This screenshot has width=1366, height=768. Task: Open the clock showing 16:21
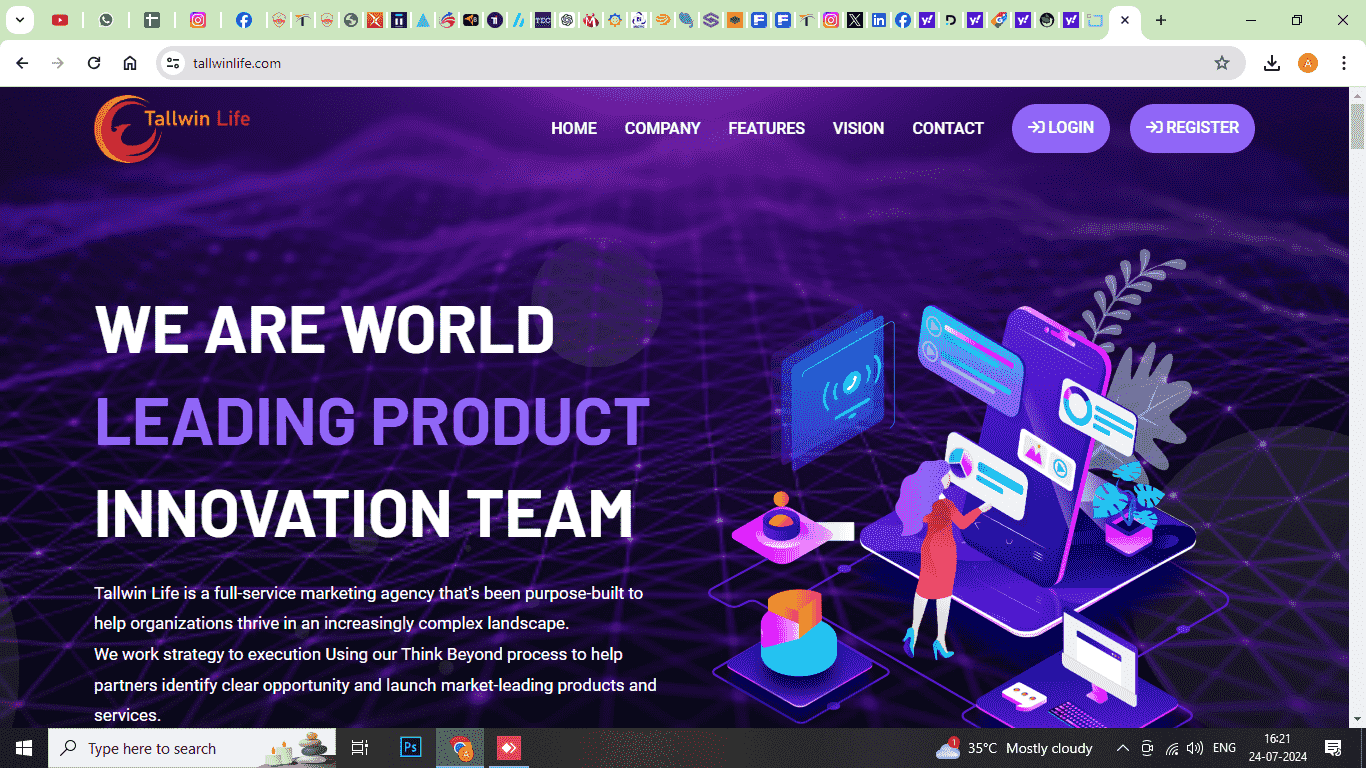pos(1277,748)
